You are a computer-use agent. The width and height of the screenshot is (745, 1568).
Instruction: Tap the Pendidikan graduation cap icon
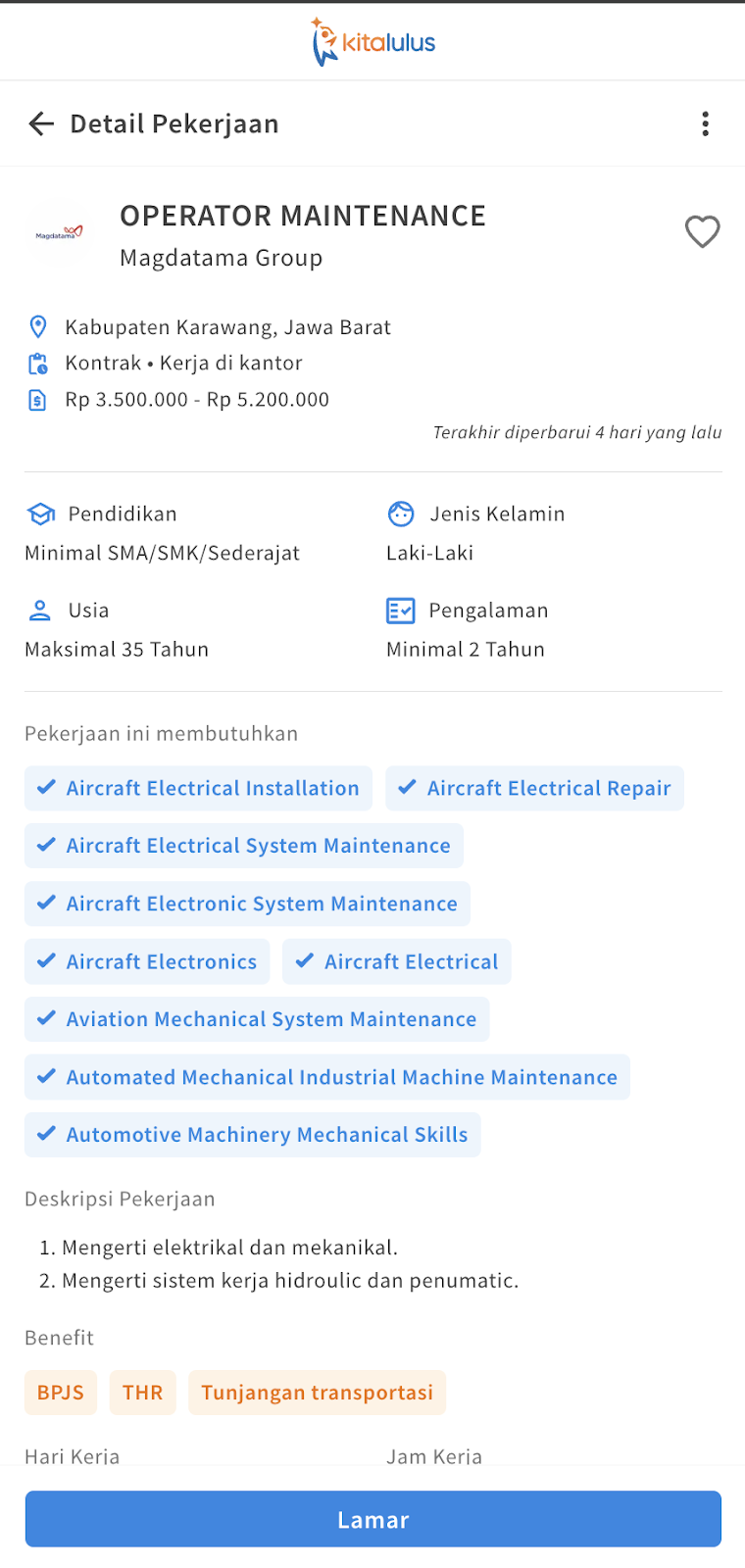tap(40, 514)
